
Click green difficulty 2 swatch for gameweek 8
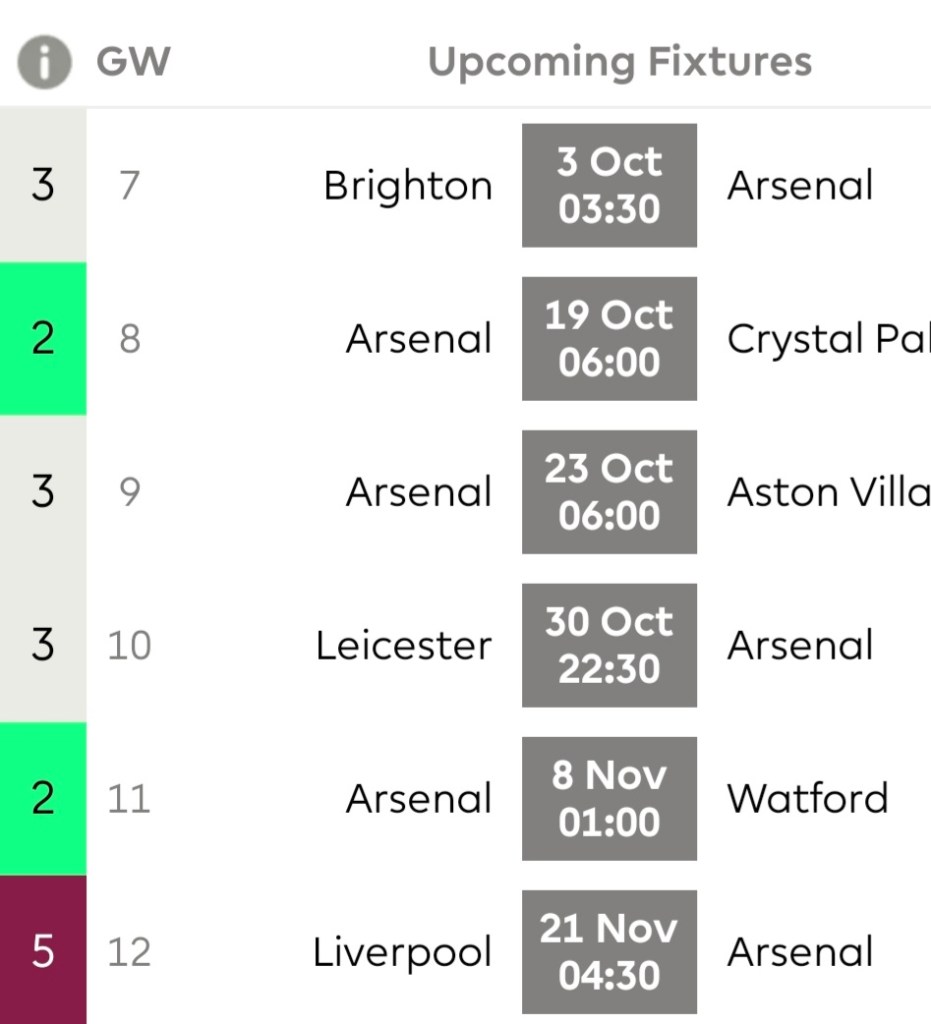coord(43,339)
